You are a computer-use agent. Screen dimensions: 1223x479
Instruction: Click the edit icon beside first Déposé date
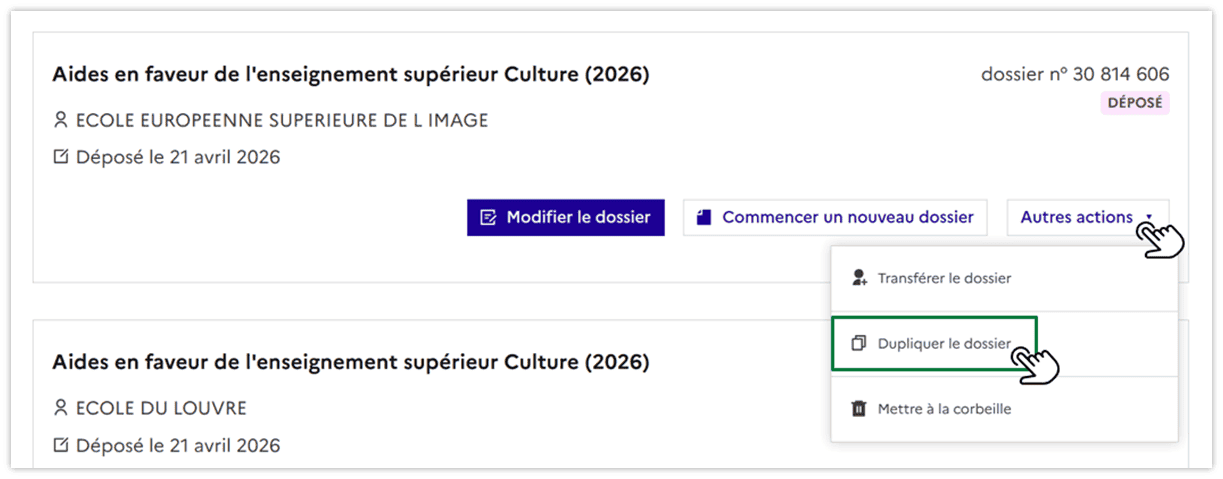point(61,157)
